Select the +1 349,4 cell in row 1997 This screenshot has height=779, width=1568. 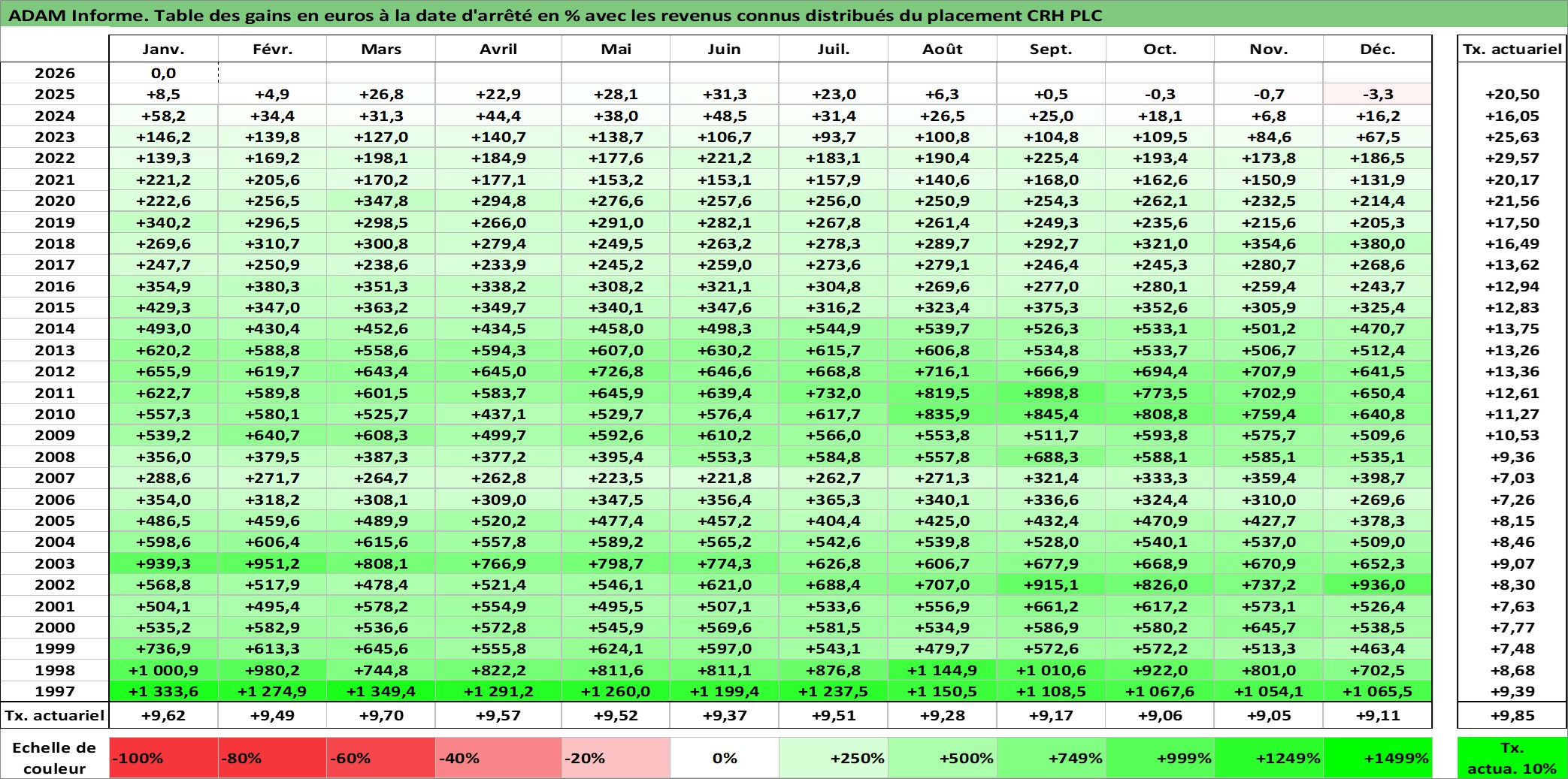tap(381, 691)
